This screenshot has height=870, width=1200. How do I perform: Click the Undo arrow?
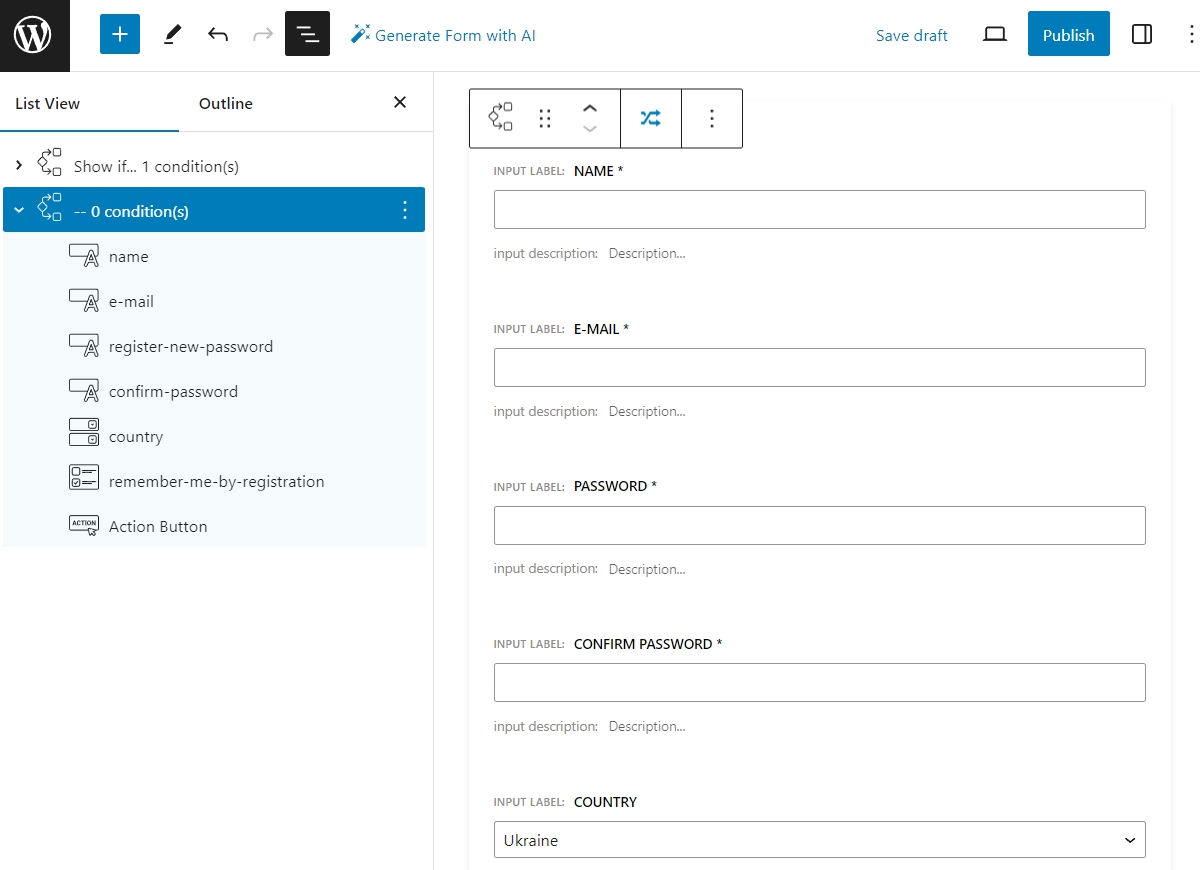pyautogui.click(x=218, y=35)
